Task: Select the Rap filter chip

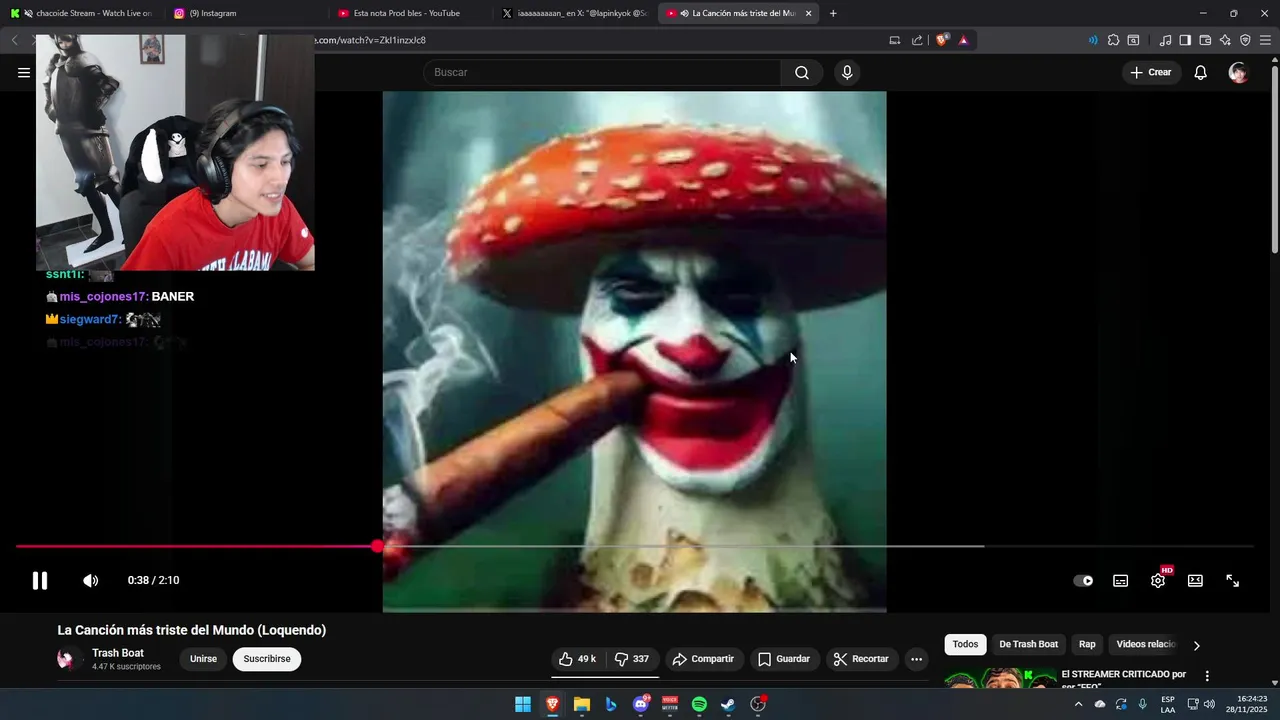Action: click(x=1087, y=644)
